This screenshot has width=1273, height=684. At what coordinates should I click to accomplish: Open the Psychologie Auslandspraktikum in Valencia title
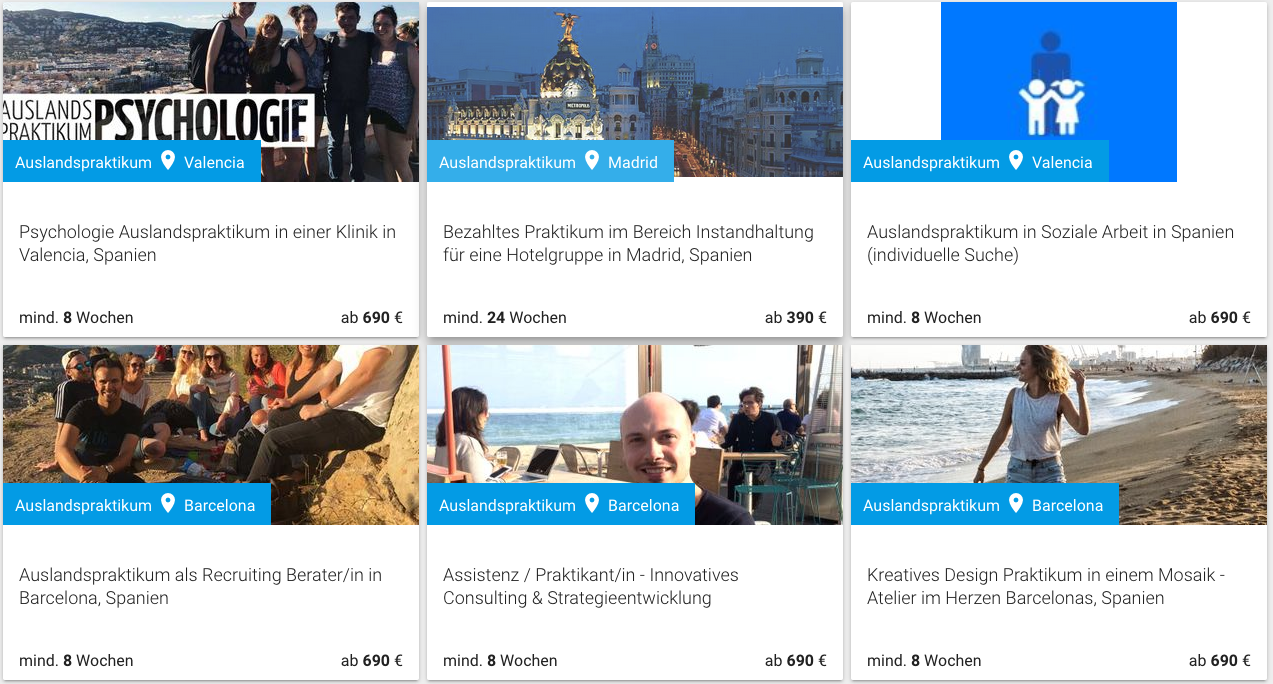[x=207, y=243]
